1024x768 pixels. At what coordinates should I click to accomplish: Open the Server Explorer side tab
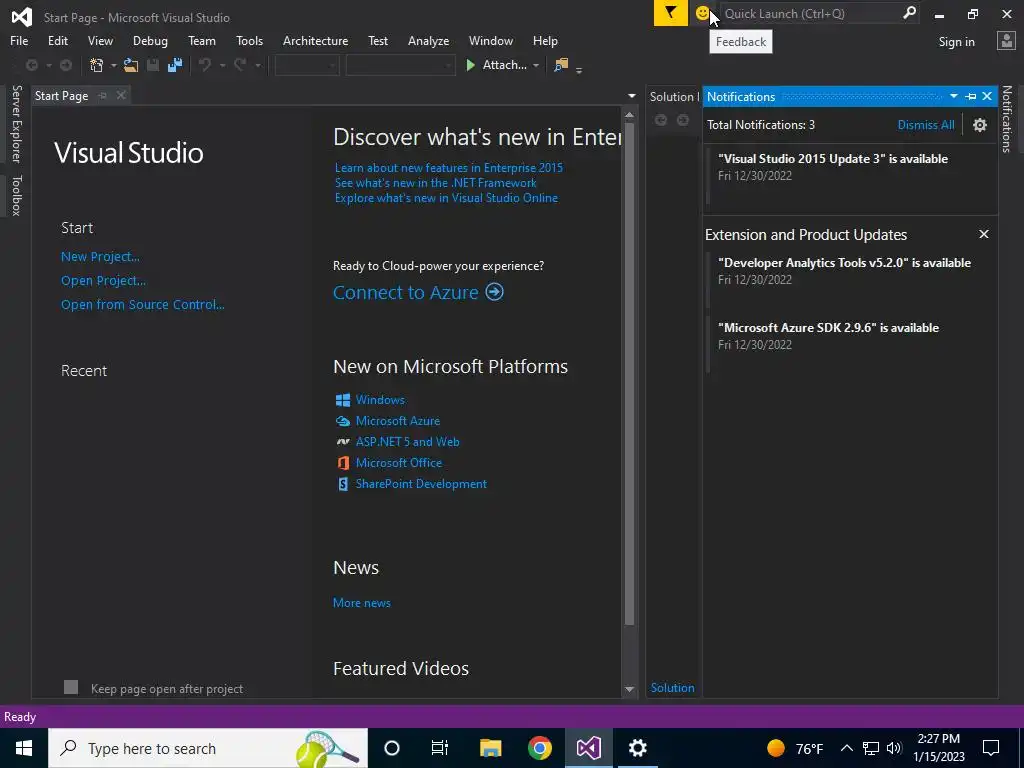click(16, 124)
